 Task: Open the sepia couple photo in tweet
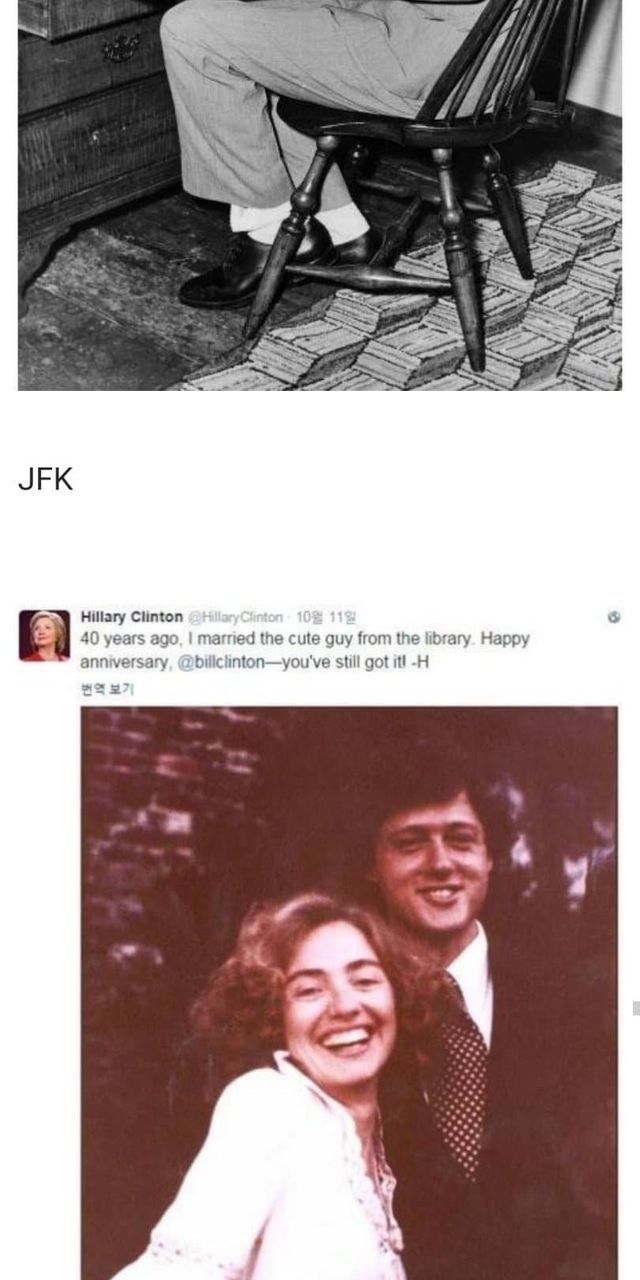click(349, 990)
